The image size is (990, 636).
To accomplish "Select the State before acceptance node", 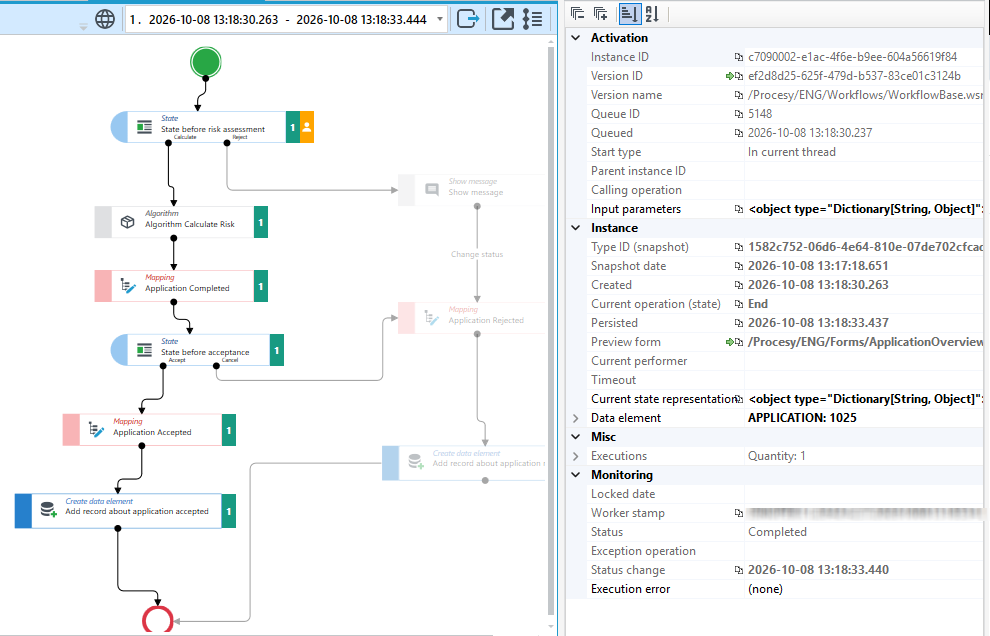I will pyautogui.click(x=197, y=350).
